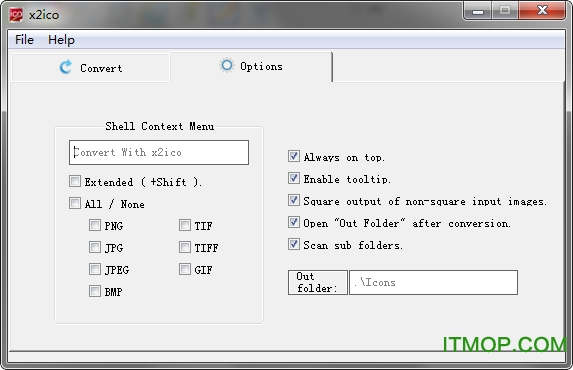Open the File menu
Screen dimensions: 573x370
(x=24, y=39)
